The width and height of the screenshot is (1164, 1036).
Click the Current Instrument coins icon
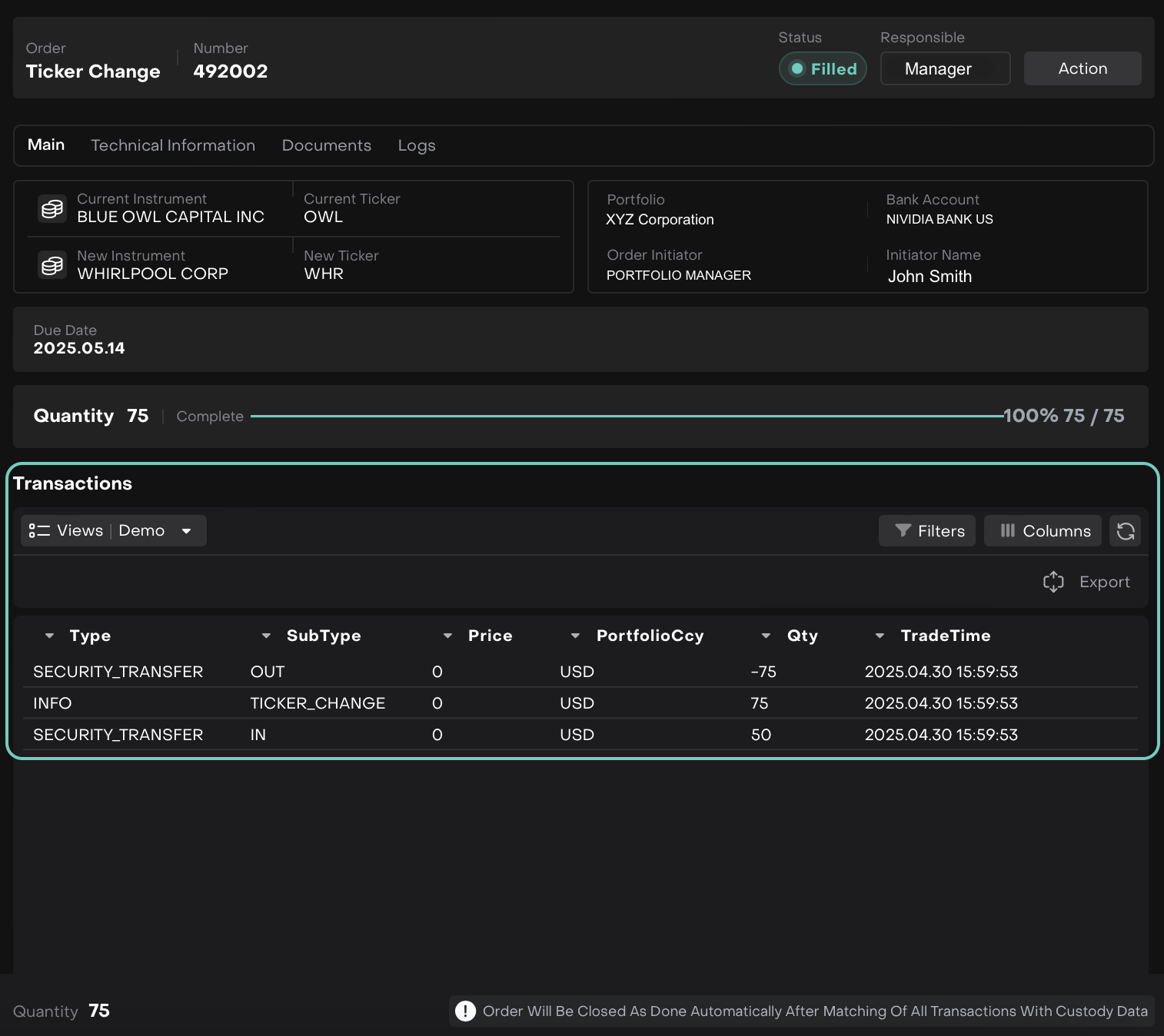(52, 208)
